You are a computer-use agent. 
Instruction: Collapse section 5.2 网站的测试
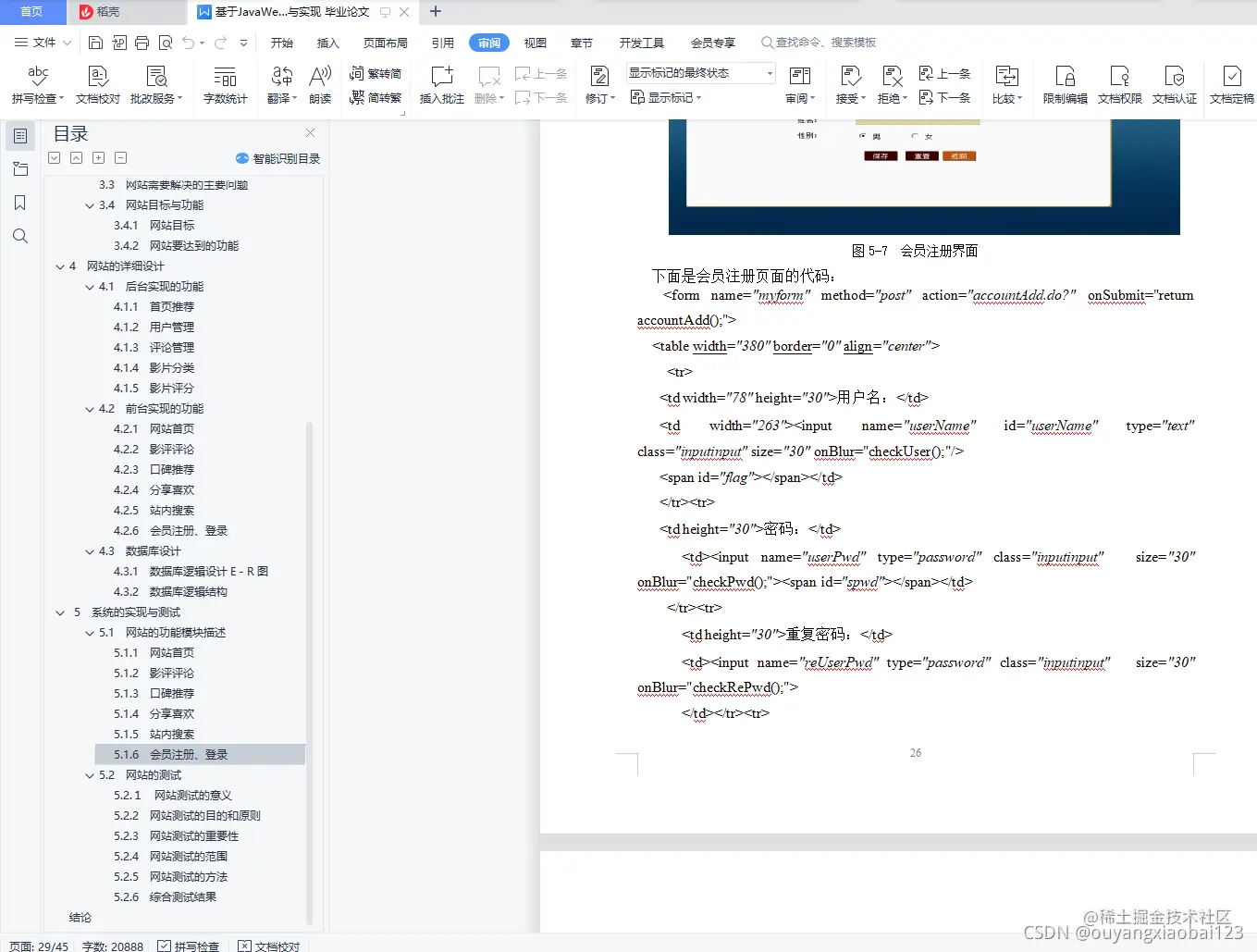(90, 775)
